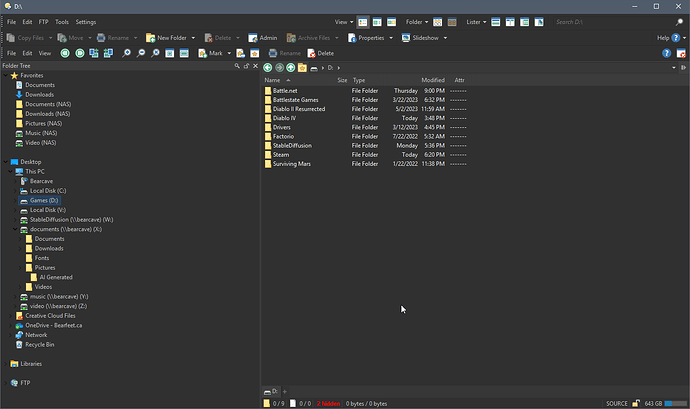Viewport: 690px width, 409px height.
Task: Toggle the status bar padlock lock
Action: pyautogui.click(x=636, y=403)
